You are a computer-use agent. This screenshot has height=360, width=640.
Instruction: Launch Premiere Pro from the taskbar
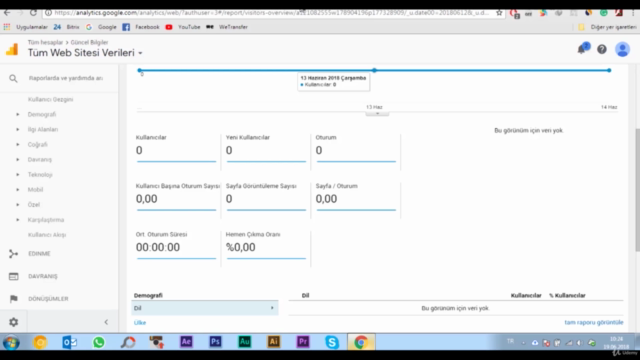click(x=303, y=342)
